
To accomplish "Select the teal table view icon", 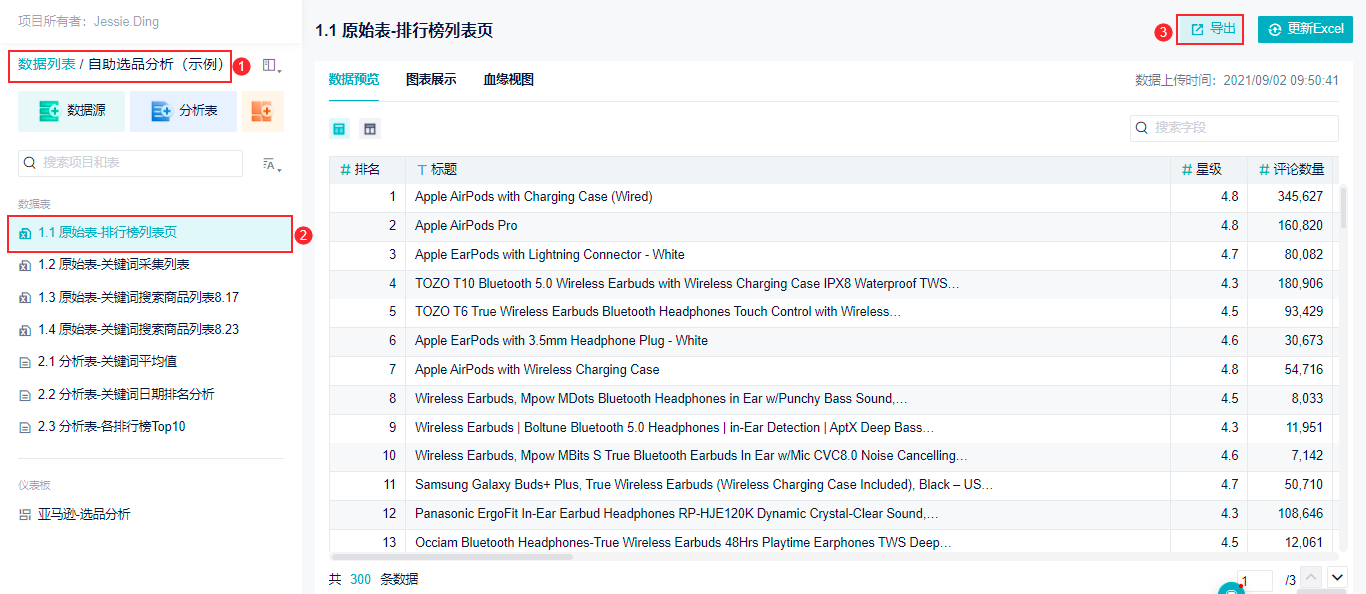I will click(x=340, y=129).
